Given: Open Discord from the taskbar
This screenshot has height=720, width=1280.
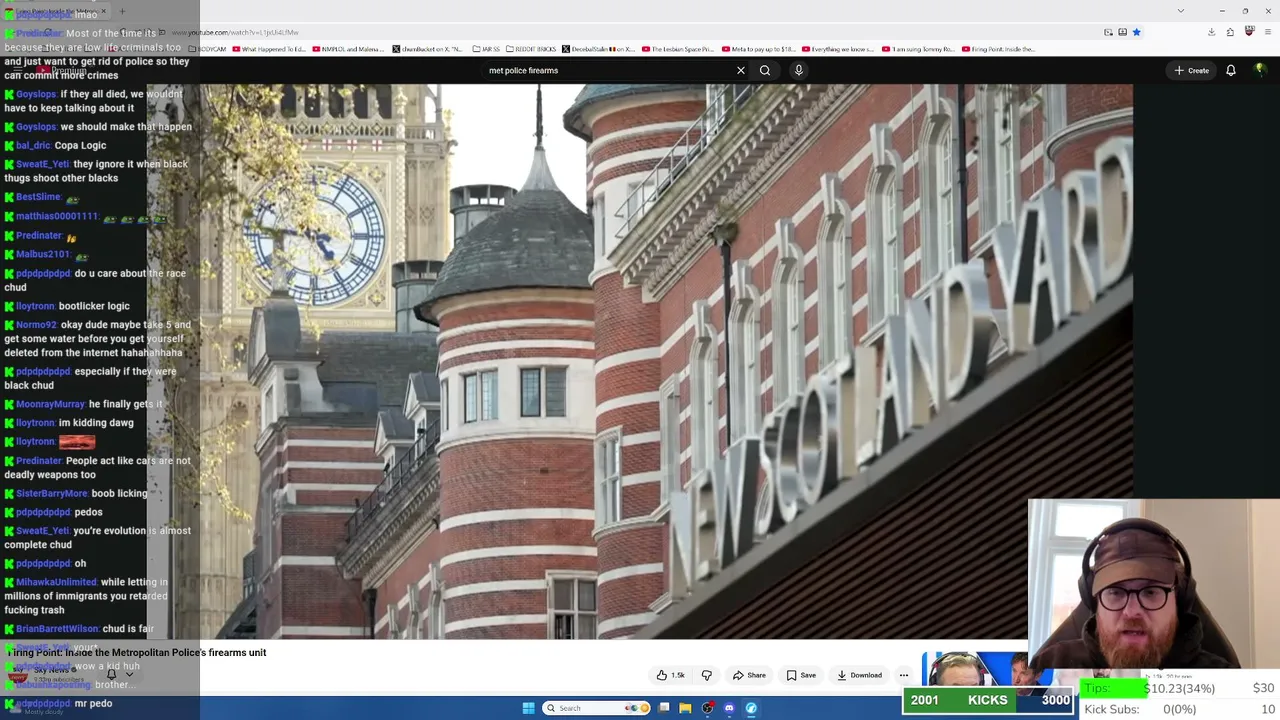Looking at the screenshot, I should coord(729,708).
